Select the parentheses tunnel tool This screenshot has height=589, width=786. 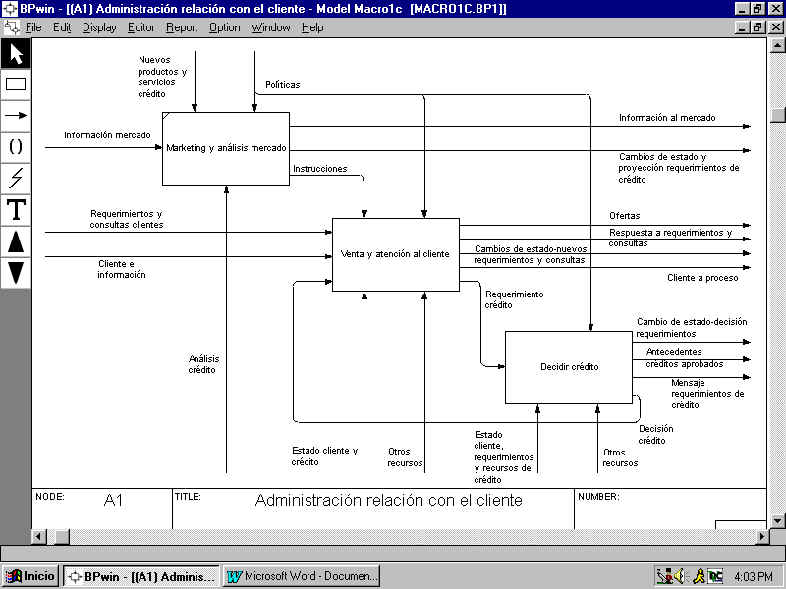click(16, 147)
